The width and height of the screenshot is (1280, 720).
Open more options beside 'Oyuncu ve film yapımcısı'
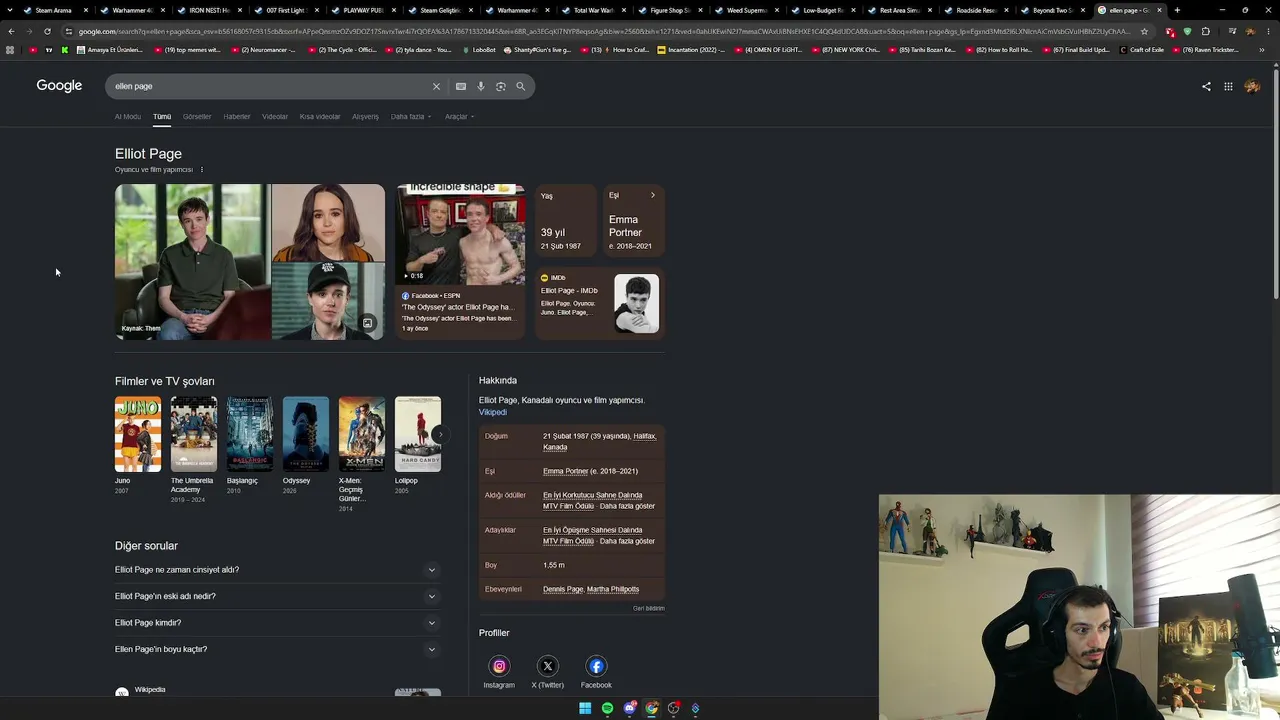click(201, 170)
